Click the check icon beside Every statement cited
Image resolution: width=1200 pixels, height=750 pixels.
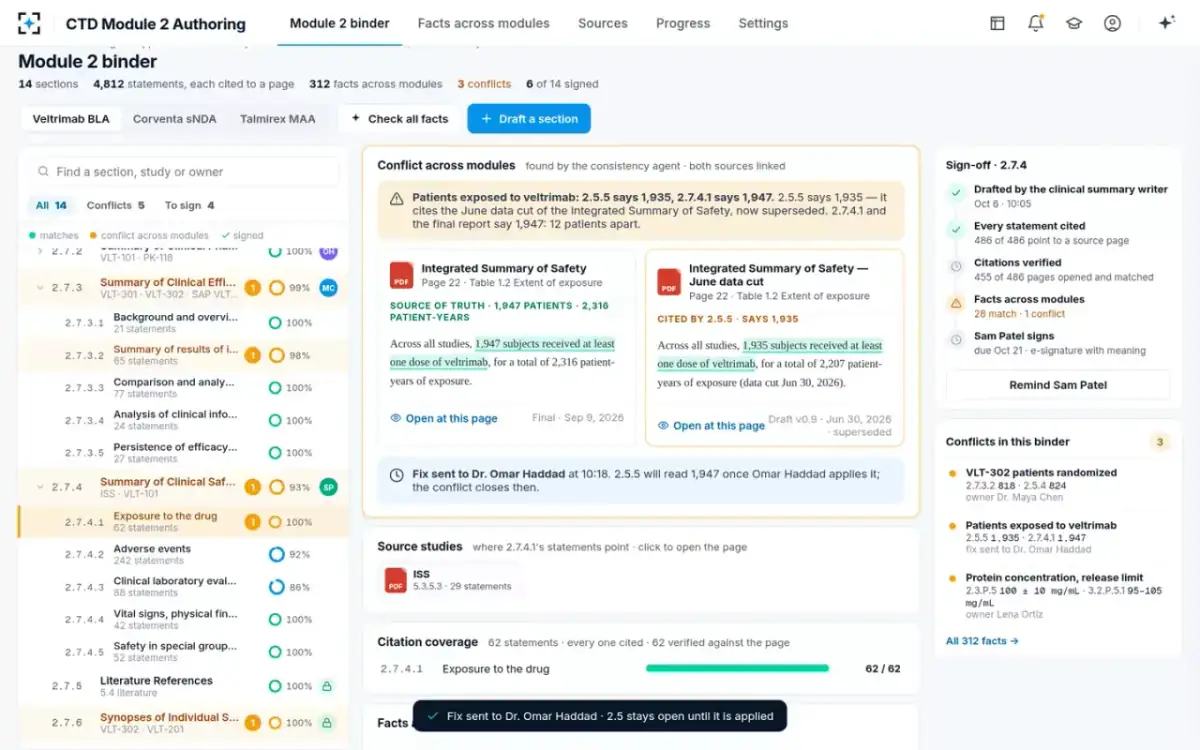pyautogui.click(x=956, y=229)
